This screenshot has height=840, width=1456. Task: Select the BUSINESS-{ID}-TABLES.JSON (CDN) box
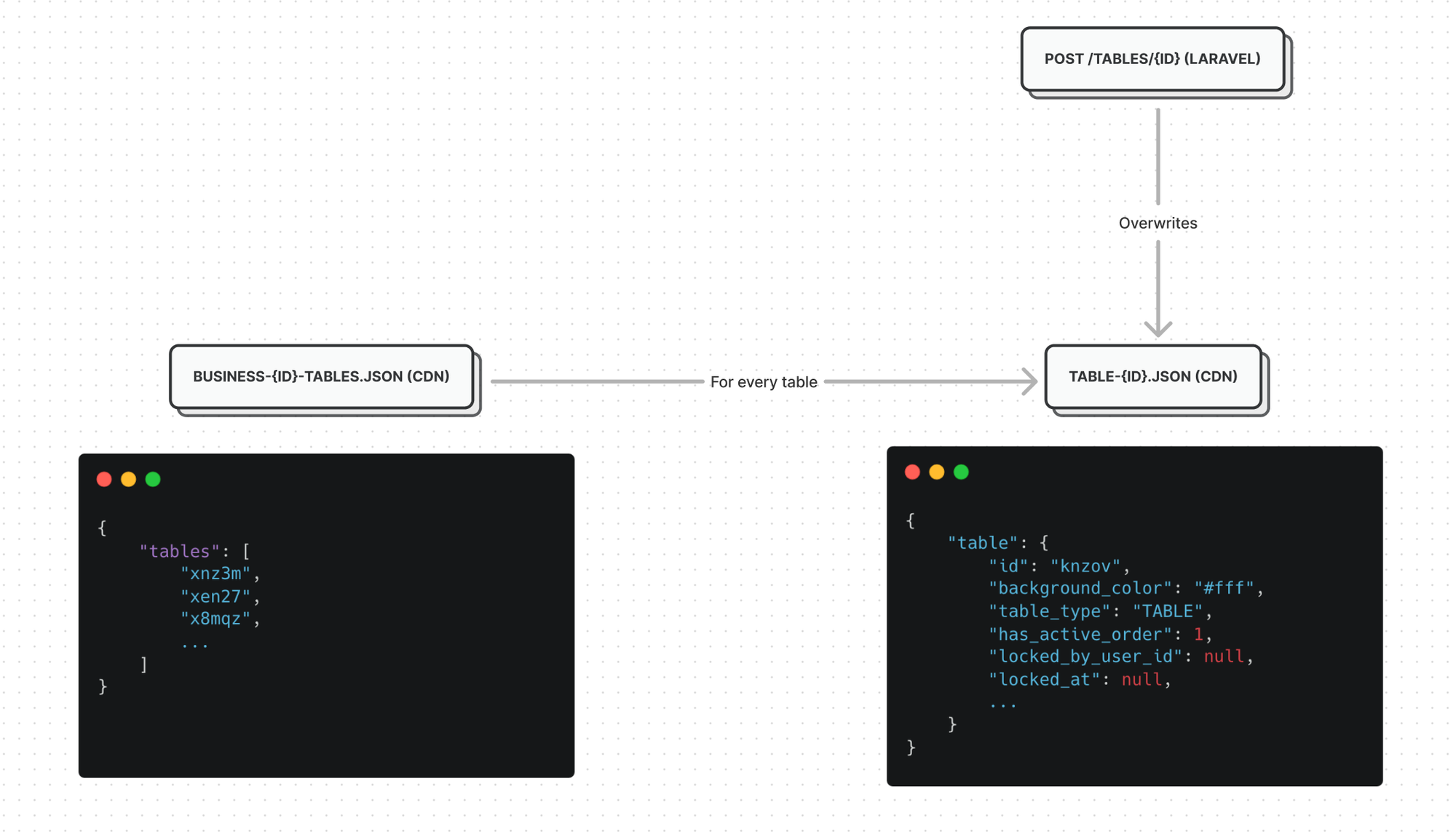[321, 376]
